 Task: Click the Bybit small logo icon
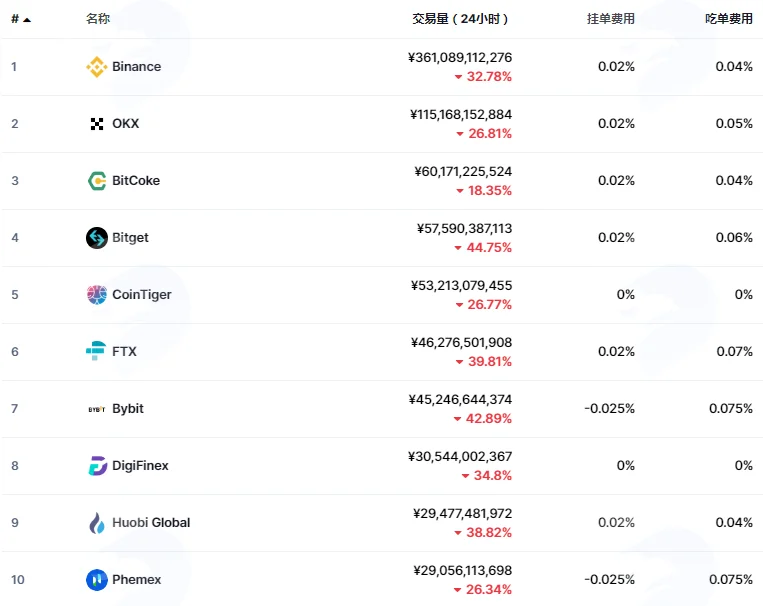(97, 409)
